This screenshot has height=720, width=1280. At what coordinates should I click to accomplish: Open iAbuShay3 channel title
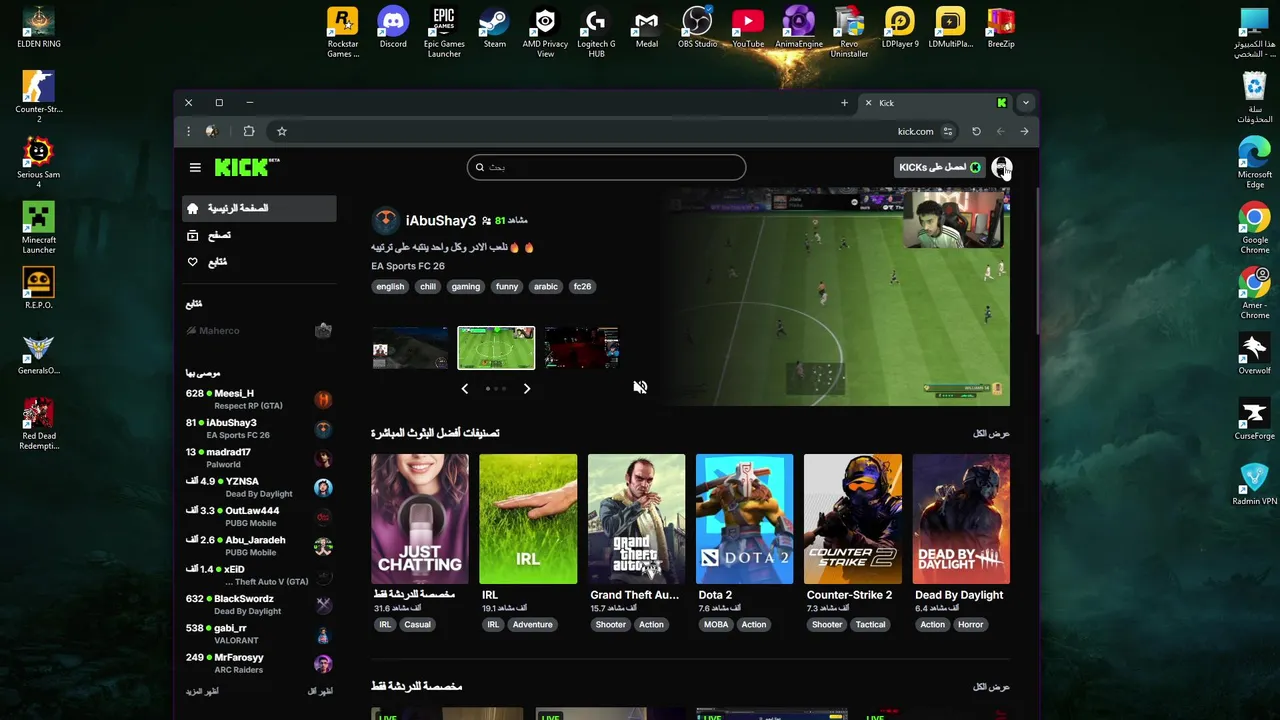click(x=441, y=220)
